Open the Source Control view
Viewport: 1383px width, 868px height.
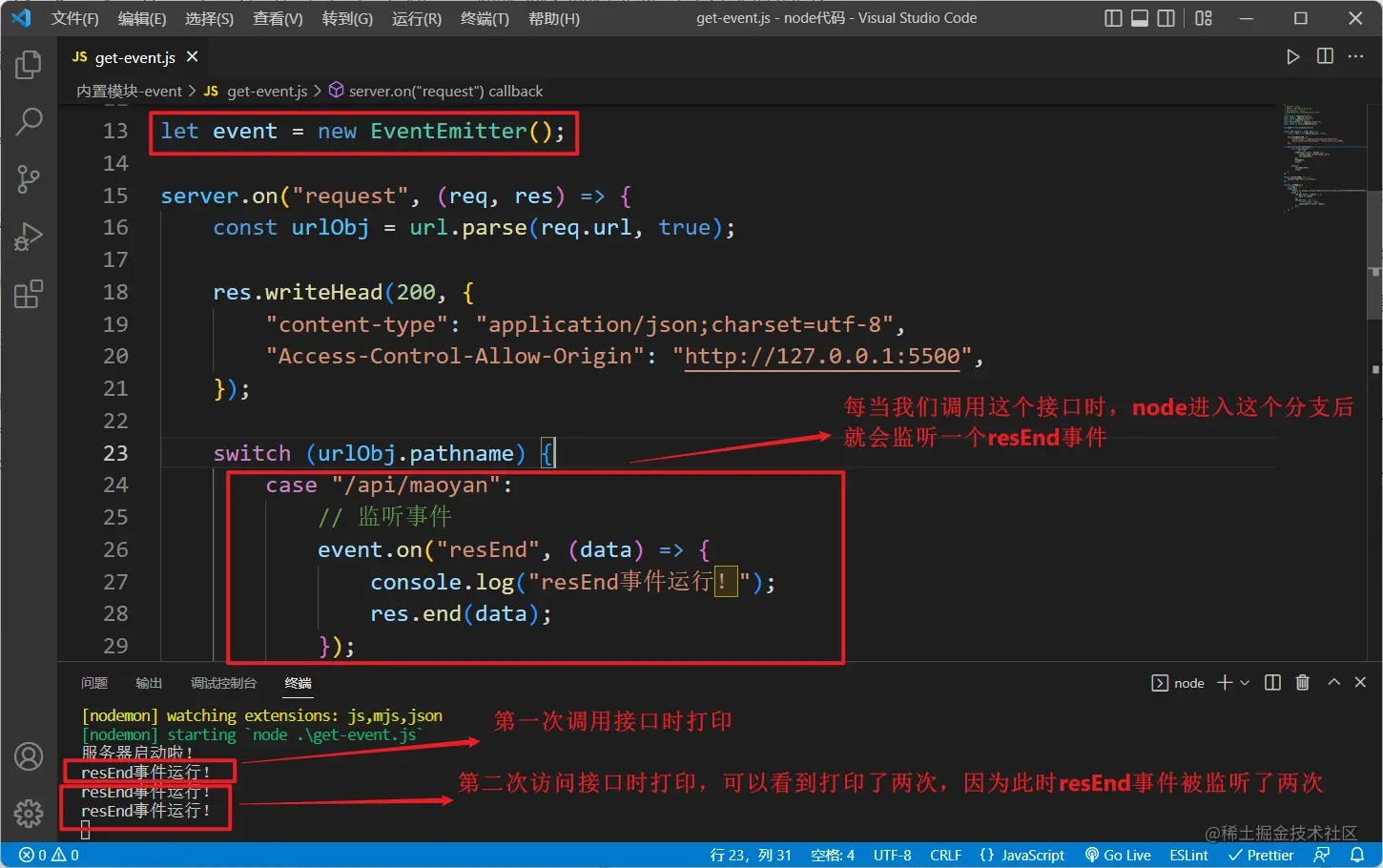pyautogui.click(x=28, y=179)
